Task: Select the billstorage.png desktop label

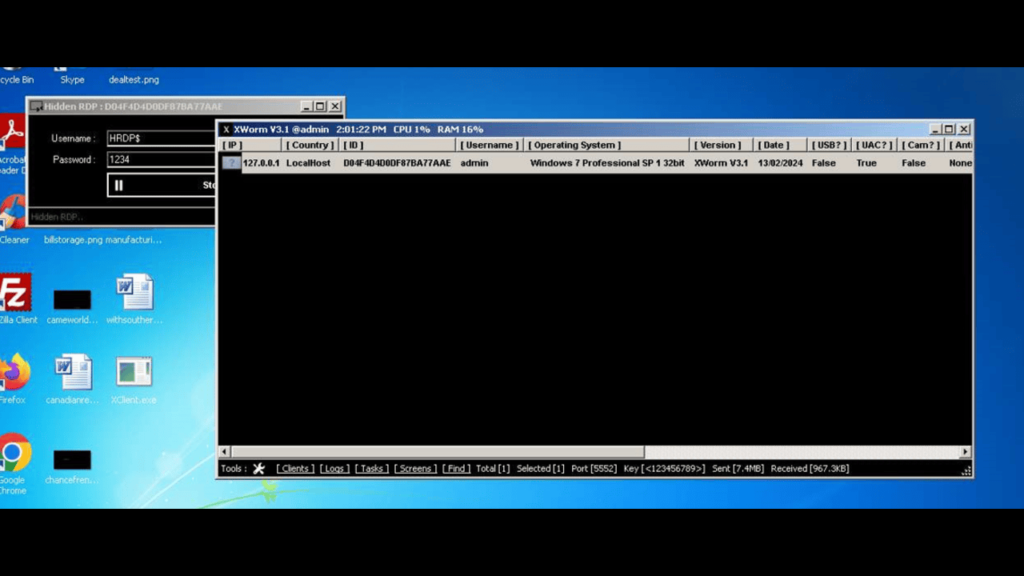Action: point(73,240)
